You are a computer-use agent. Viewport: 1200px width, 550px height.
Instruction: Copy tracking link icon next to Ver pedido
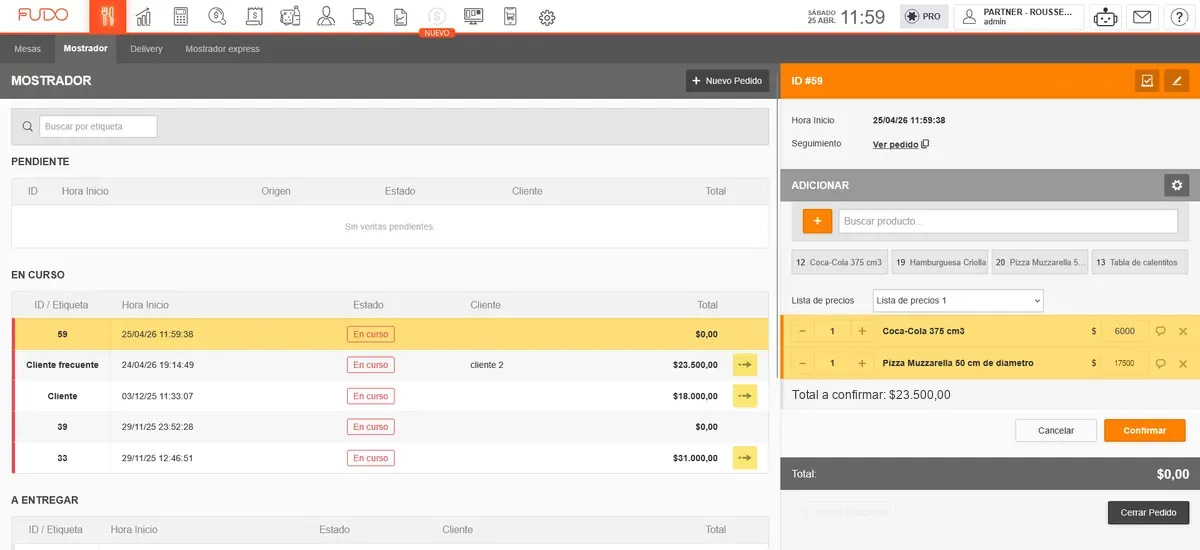click(x=925, y=144)
